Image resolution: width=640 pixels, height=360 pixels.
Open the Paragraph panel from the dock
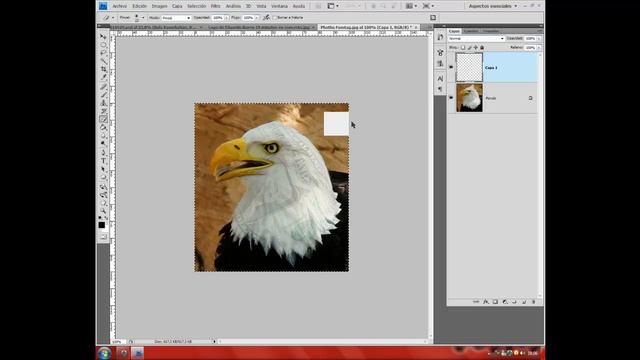tap(440, 89)
